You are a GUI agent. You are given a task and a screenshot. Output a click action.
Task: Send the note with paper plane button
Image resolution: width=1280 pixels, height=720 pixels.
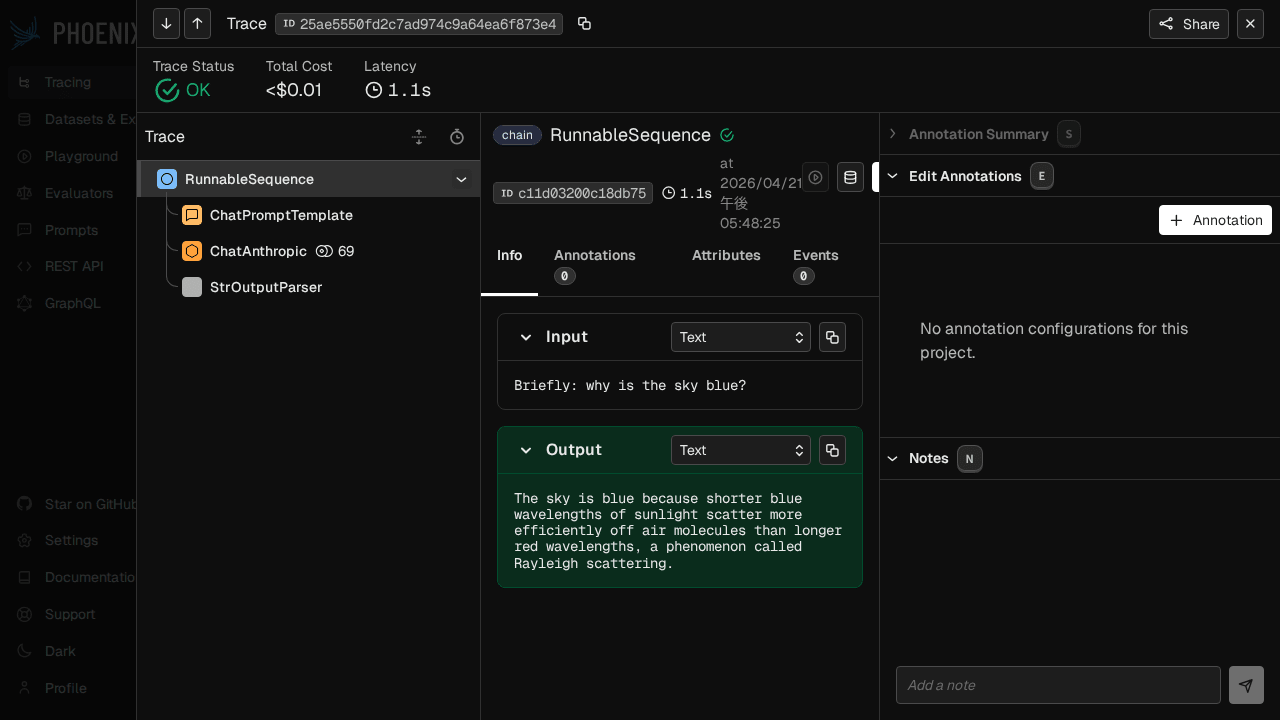(1246, 685)
